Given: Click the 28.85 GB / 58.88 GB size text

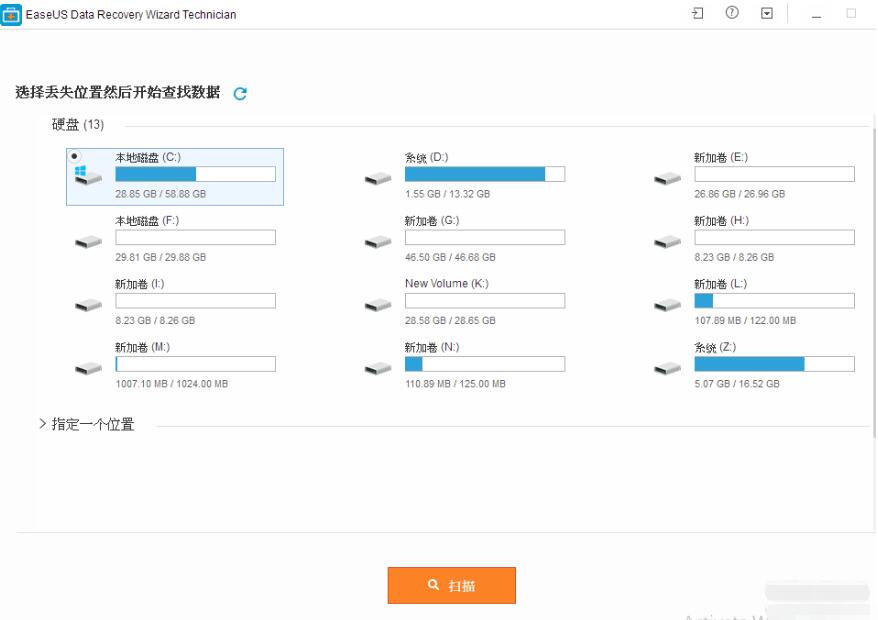Looking at the screenshot, I should click(x=161, y=194).
